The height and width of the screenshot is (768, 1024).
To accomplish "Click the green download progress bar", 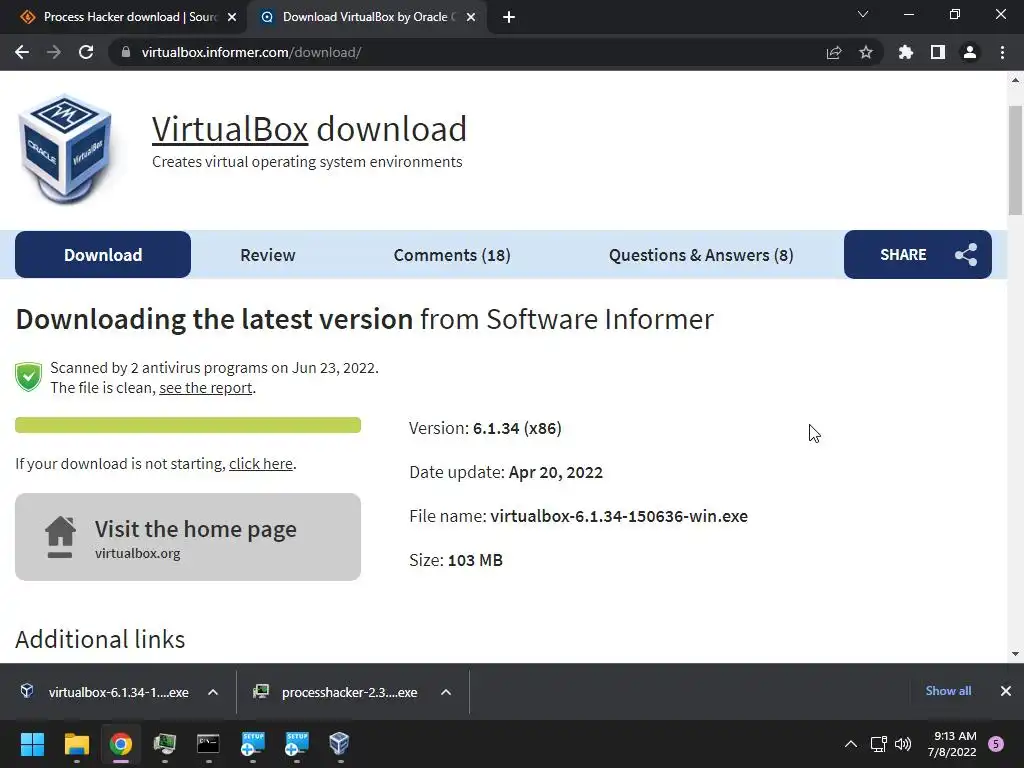I will point(188,425).
